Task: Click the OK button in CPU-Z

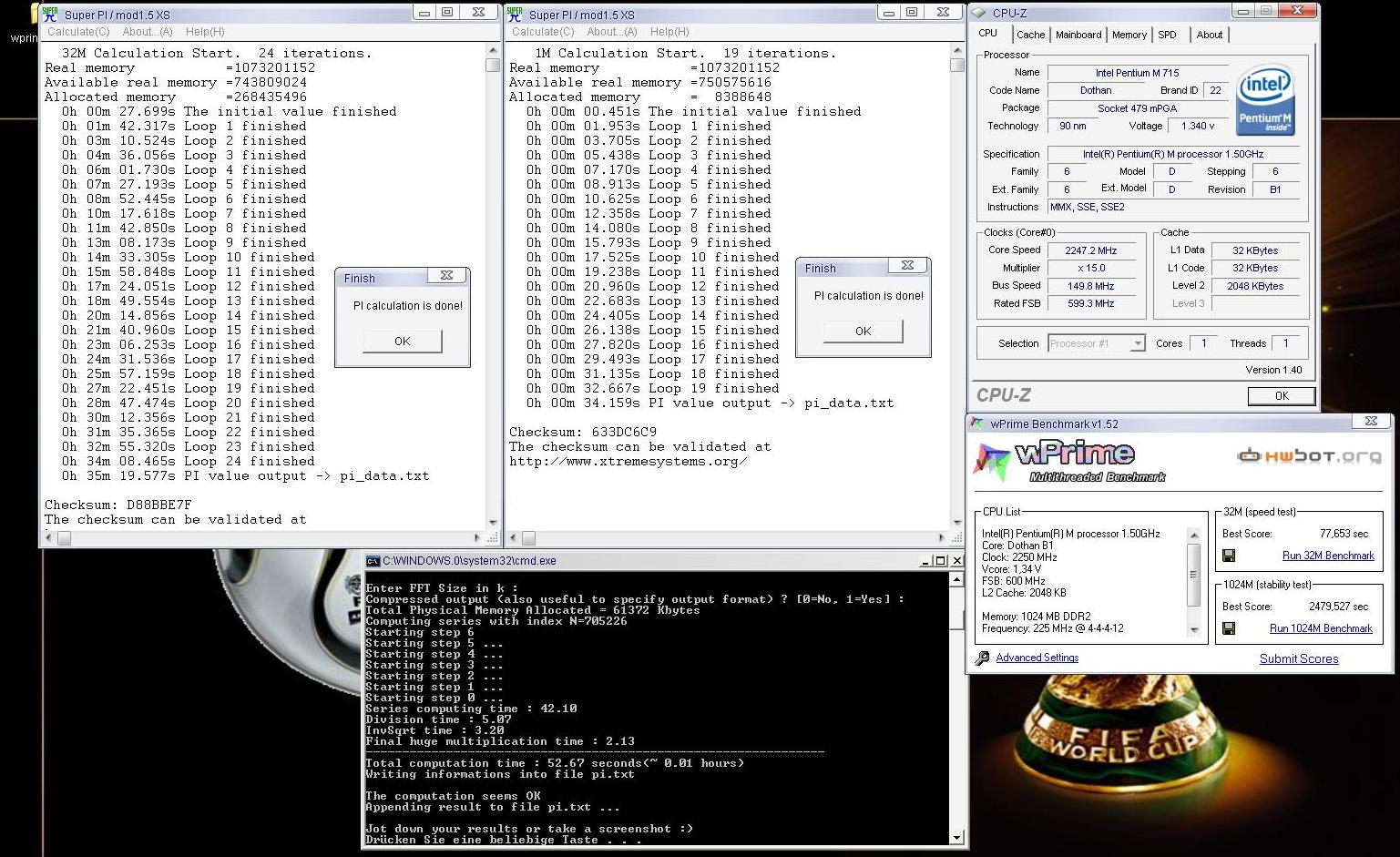Action: click(x=1282, y=396)
